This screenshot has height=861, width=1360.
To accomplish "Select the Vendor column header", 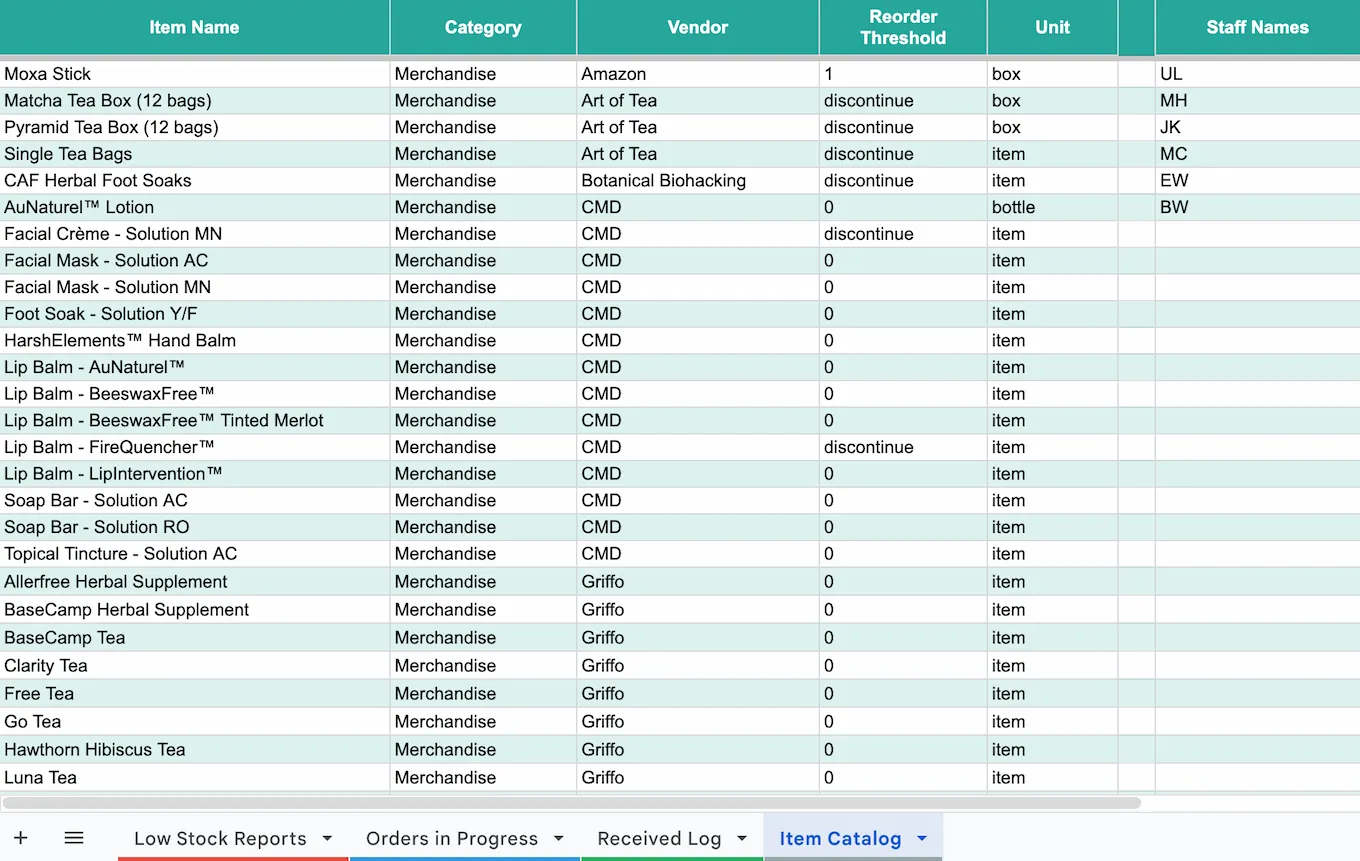I will [697, 27].
